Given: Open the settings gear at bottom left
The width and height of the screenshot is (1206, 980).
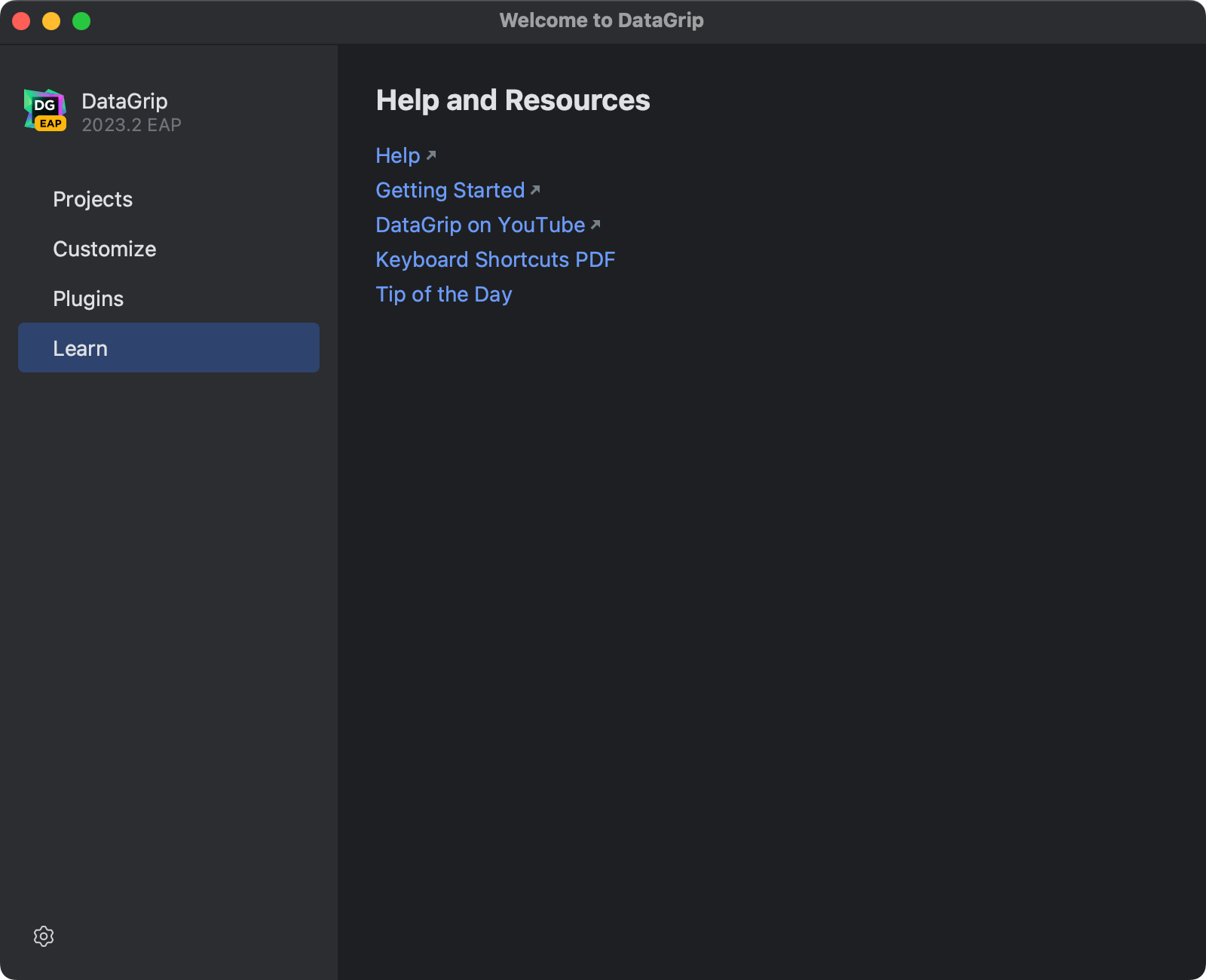Looking at the screenshot, I should point(44,936).
